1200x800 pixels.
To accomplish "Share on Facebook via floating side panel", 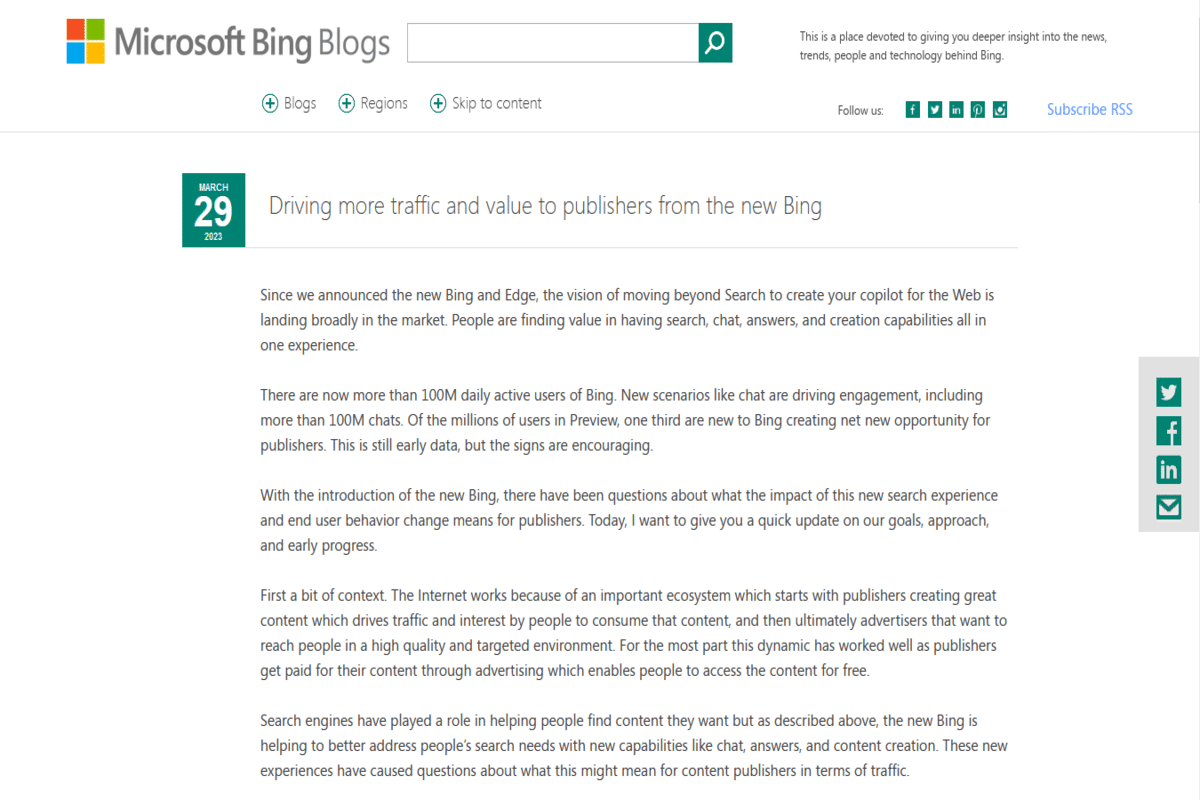I will pyautogui.click(x=1168, y=431).
